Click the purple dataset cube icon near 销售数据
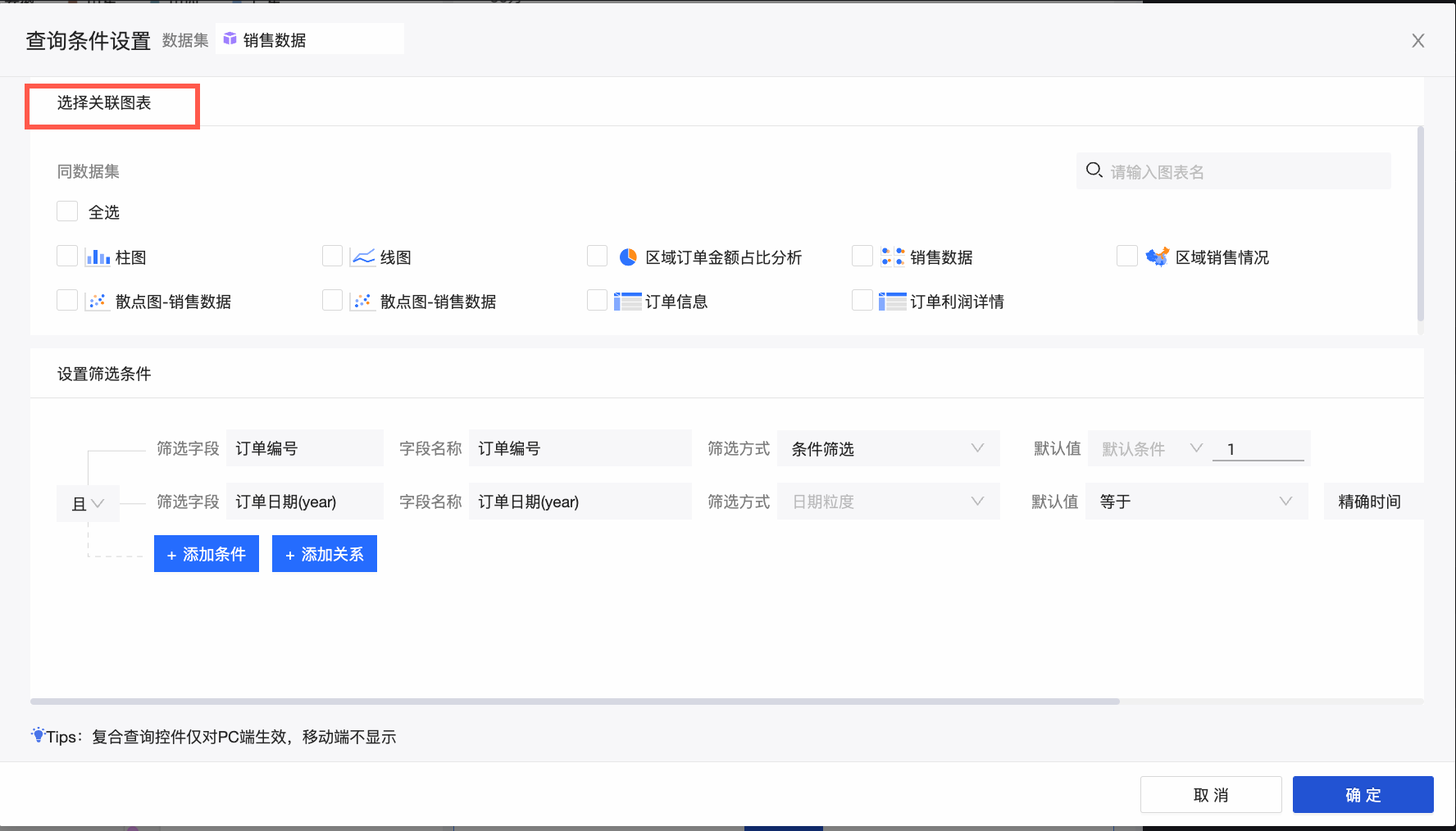1456x831 pixels. click(x=230, y=39)
